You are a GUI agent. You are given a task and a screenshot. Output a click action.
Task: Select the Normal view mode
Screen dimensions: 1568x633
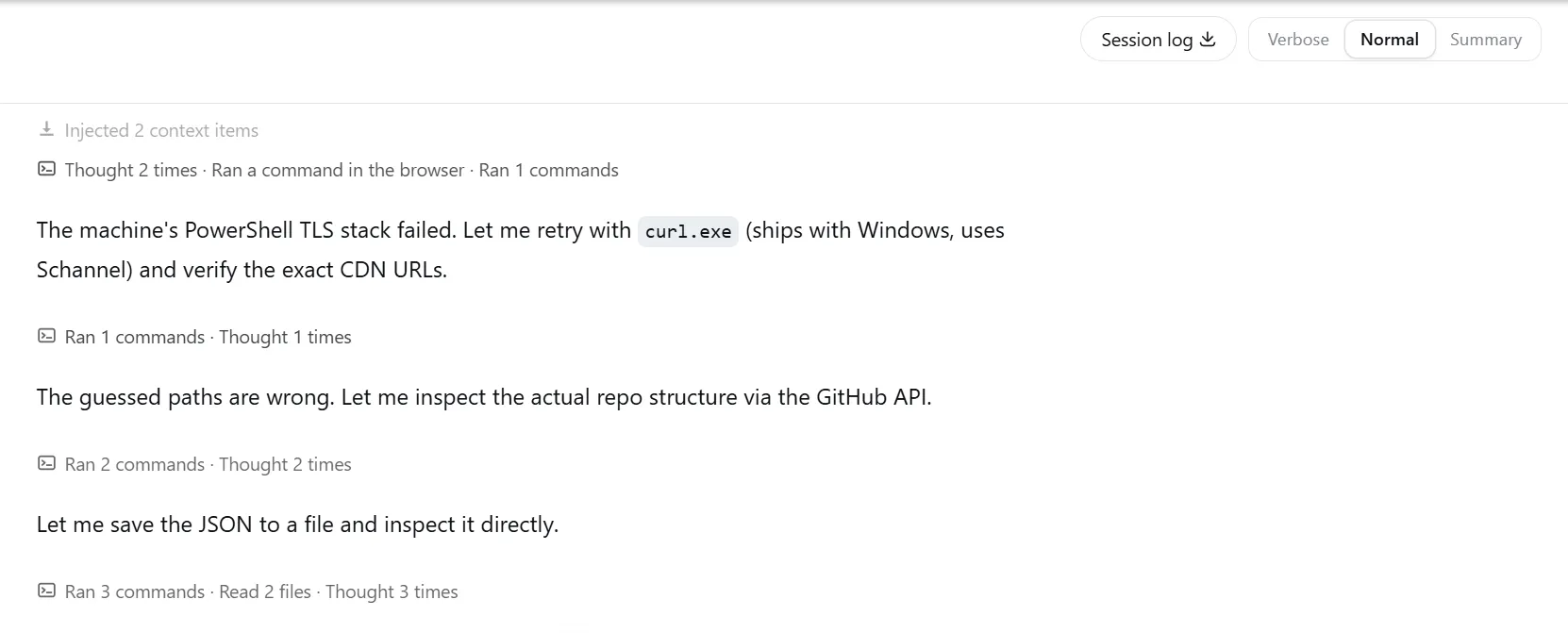pos(1390,40)
